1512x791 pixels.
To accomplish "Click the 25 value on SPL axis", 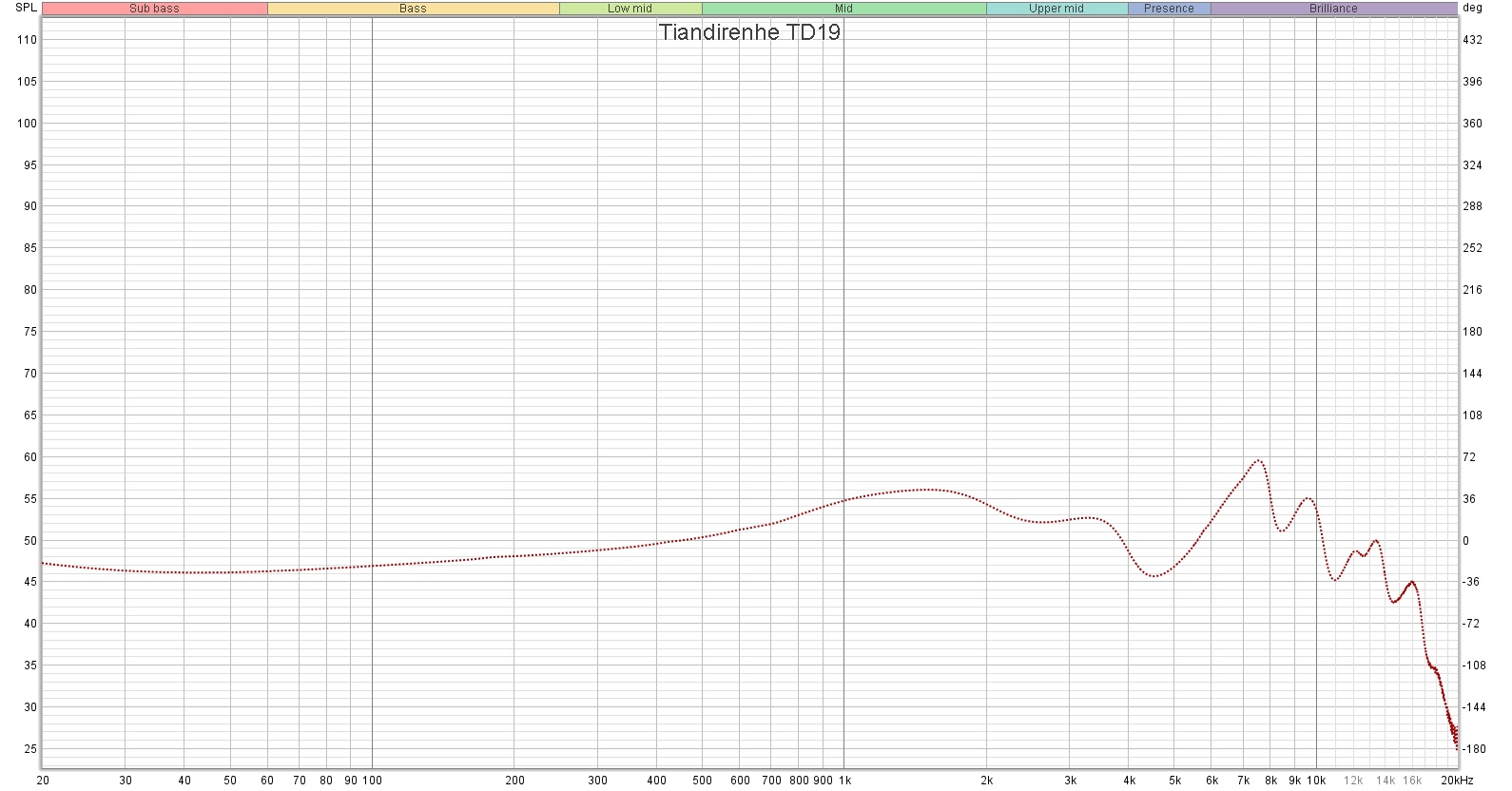I will pyautogui.click(x=30, y=749).
